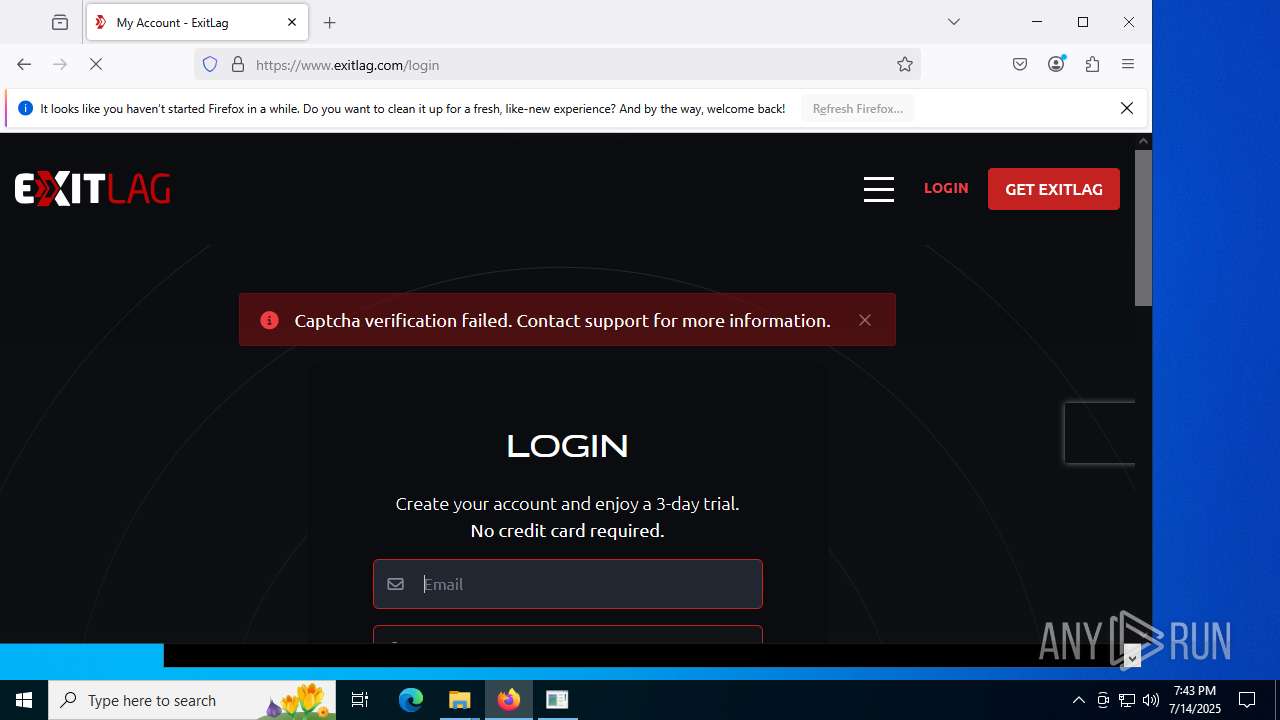Go back to the previous page
This screenshot has height=720, width=1280.
click(x=24, y=64)
